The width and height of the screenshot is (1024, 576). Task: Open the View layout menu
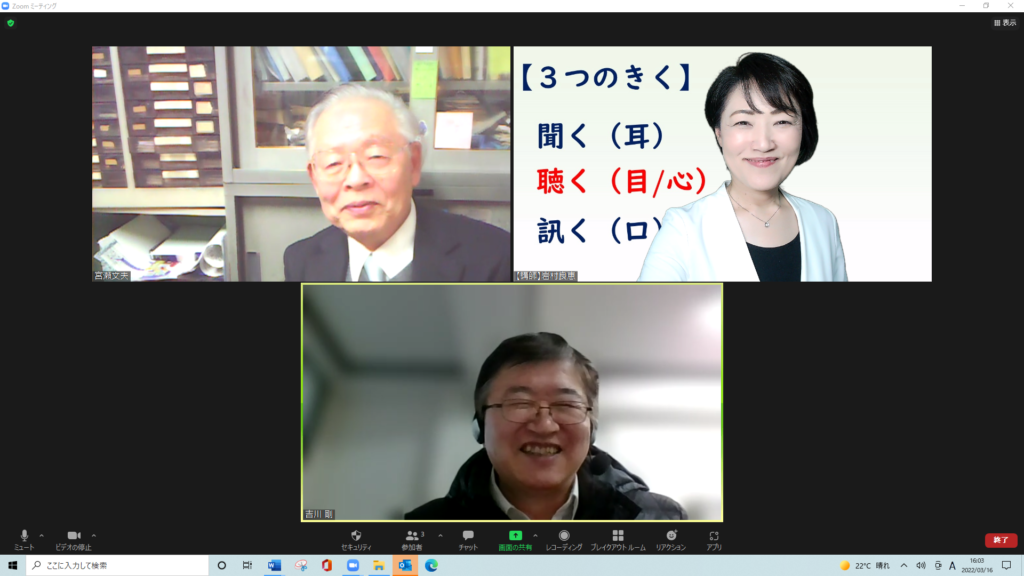coord(1004,22)
